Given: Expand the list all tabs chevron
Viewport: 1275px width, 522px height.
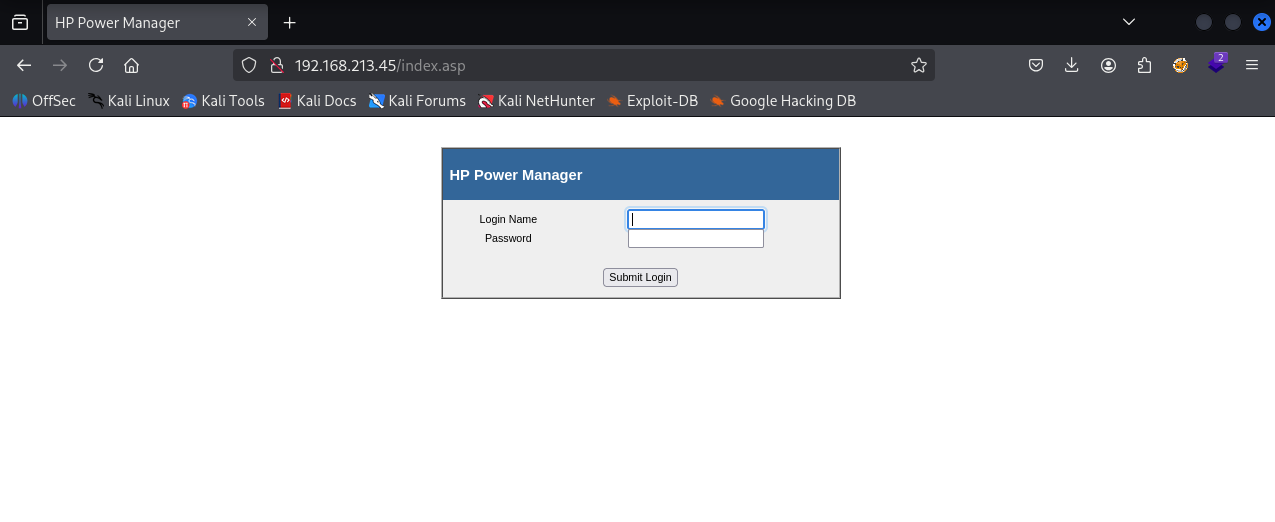Looking at the screenshot, I should tap(1128, 22).
